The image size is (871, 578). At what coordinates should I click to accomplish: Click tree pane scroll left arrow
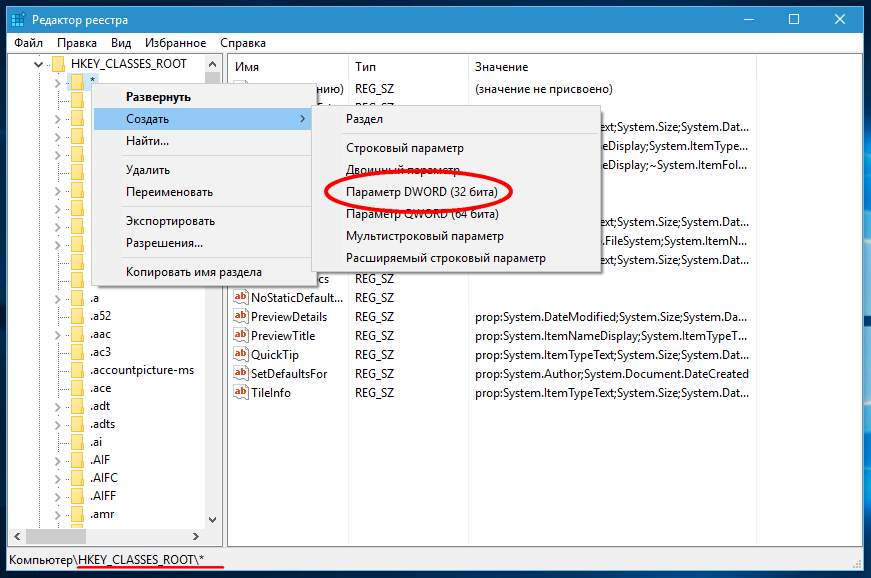click(17, 536)
